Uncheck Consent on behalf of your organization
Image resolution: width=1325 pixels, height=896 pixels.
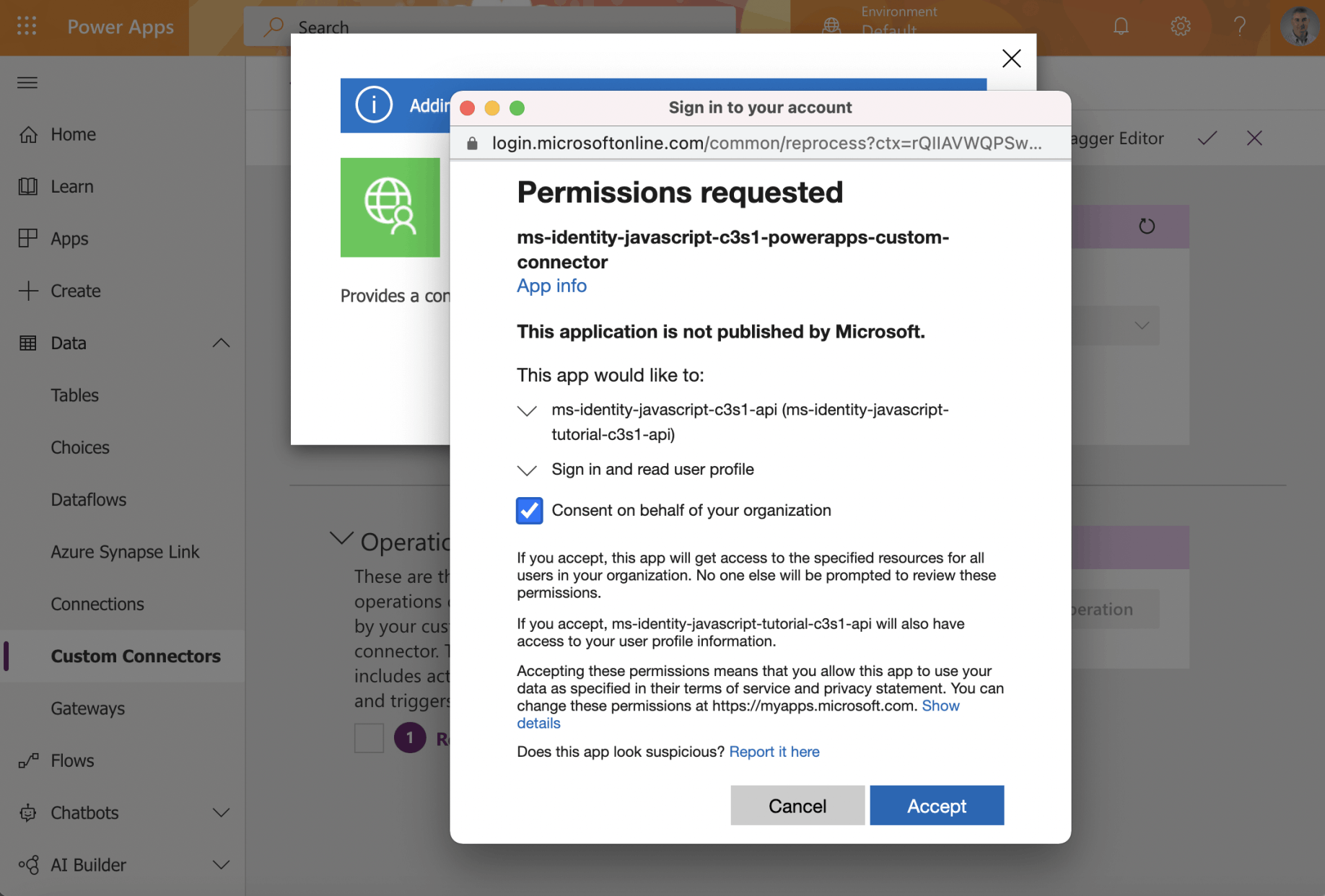click(529, 510)
